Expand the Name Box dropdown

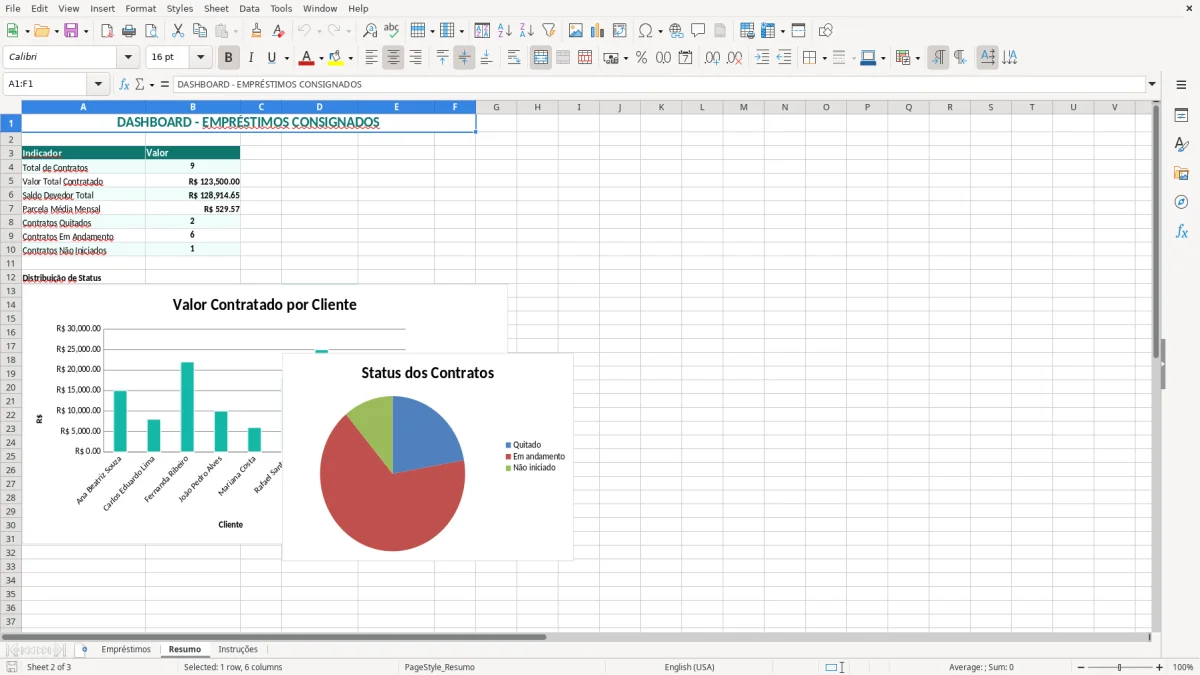98,85
